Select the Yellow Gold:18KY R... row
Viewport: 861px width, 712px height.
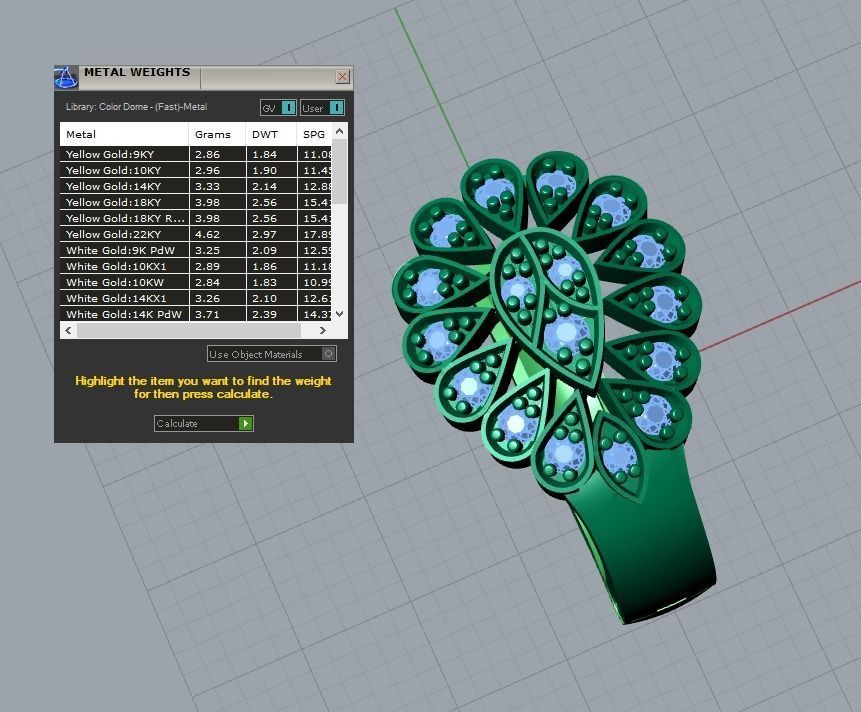[x=195, y=218]
